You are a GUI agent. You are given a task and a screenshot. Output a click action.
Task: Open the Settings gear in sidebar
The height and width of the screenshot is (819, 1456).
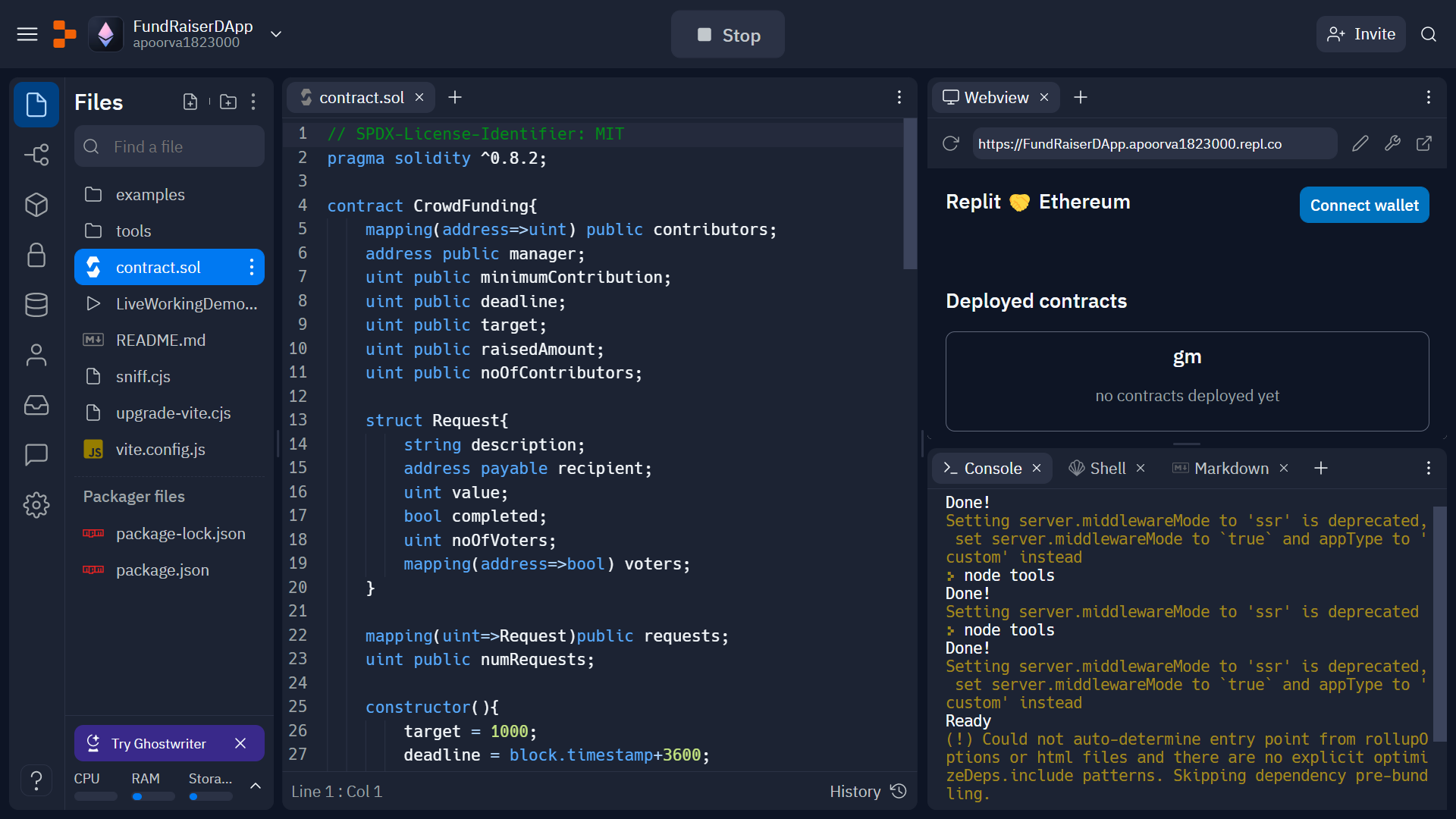click(x=36, y=505)
